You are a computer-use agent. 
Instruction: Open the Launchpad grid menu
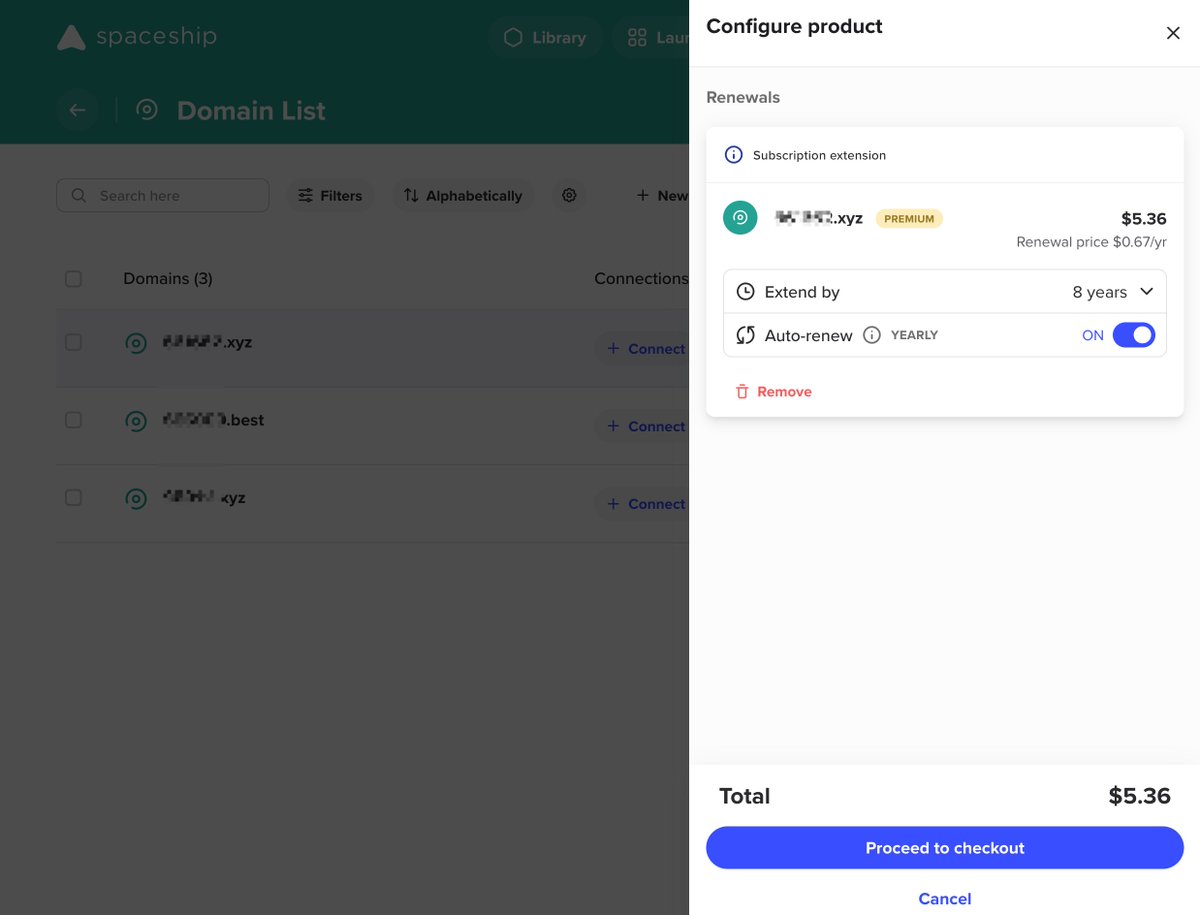pyautogui.click(x=651, y=38)
